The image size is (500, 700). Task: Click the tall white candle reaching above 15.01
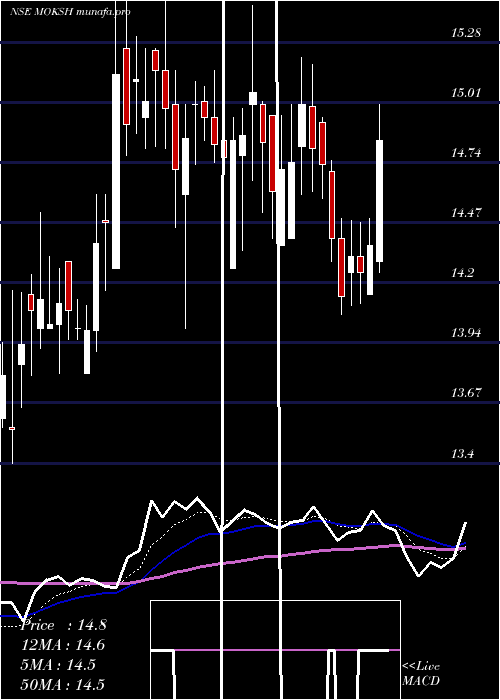coord(116,171)
